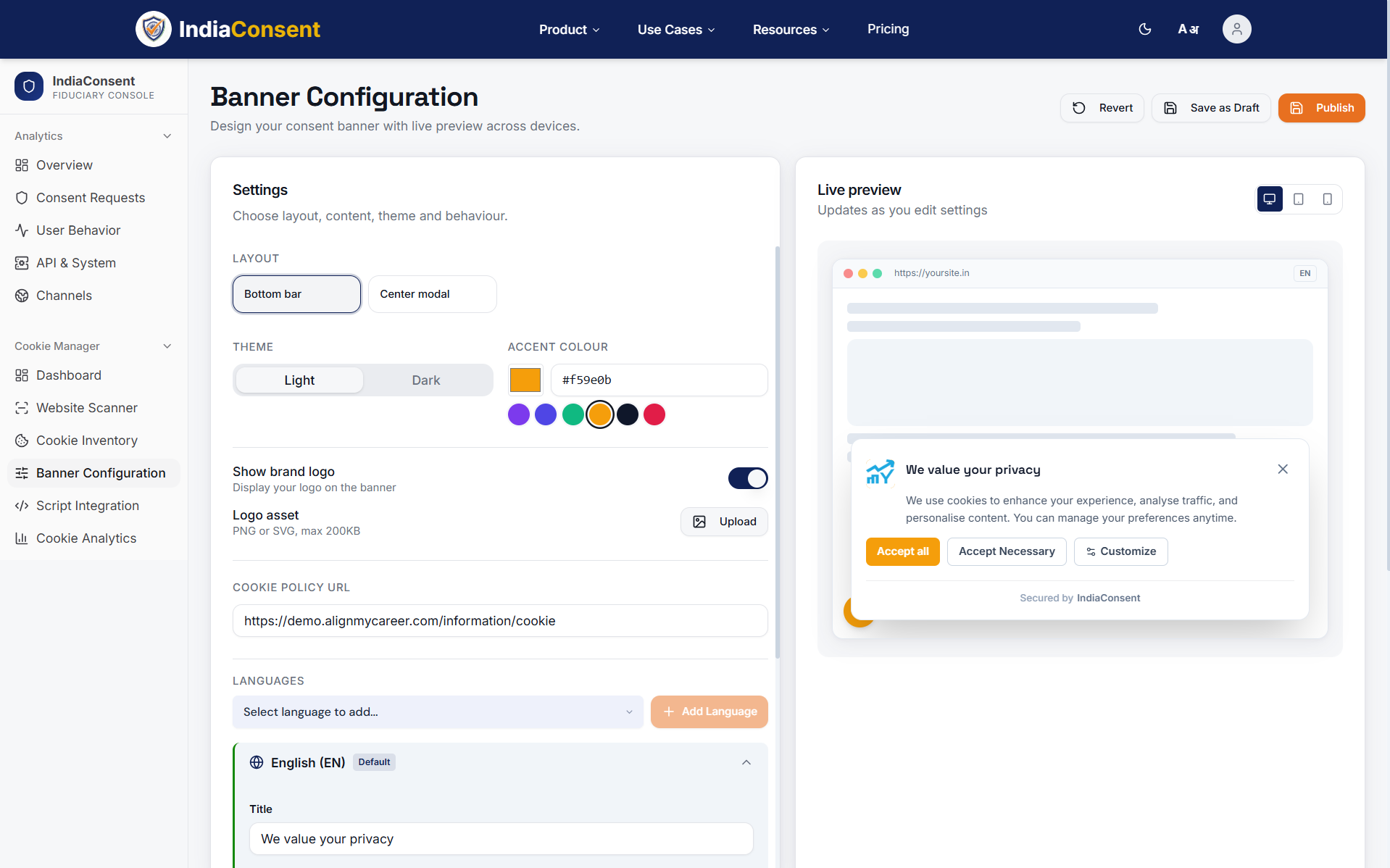Open Consent Requests in the sidebar
Viewport: 1390px width, 868px height.
click(93, 198)
